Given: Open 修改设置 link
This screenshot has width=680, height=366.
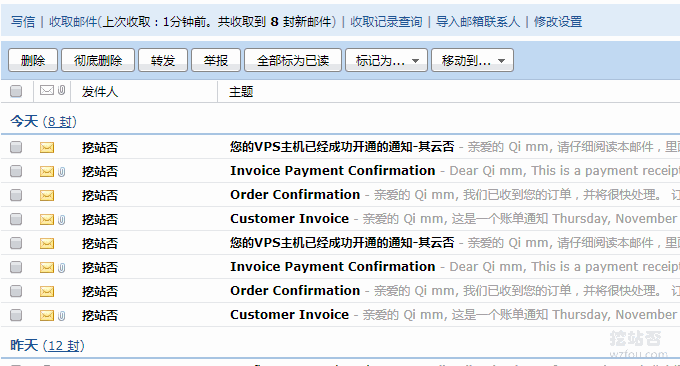Looking at the screenshot, I should coord(558,22).
